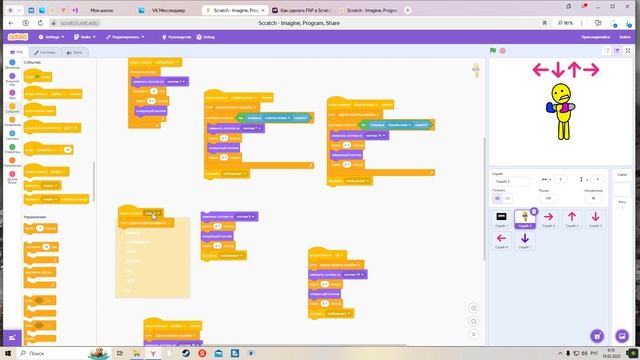Open the message dropdown on the top hat block

[167, 62]
